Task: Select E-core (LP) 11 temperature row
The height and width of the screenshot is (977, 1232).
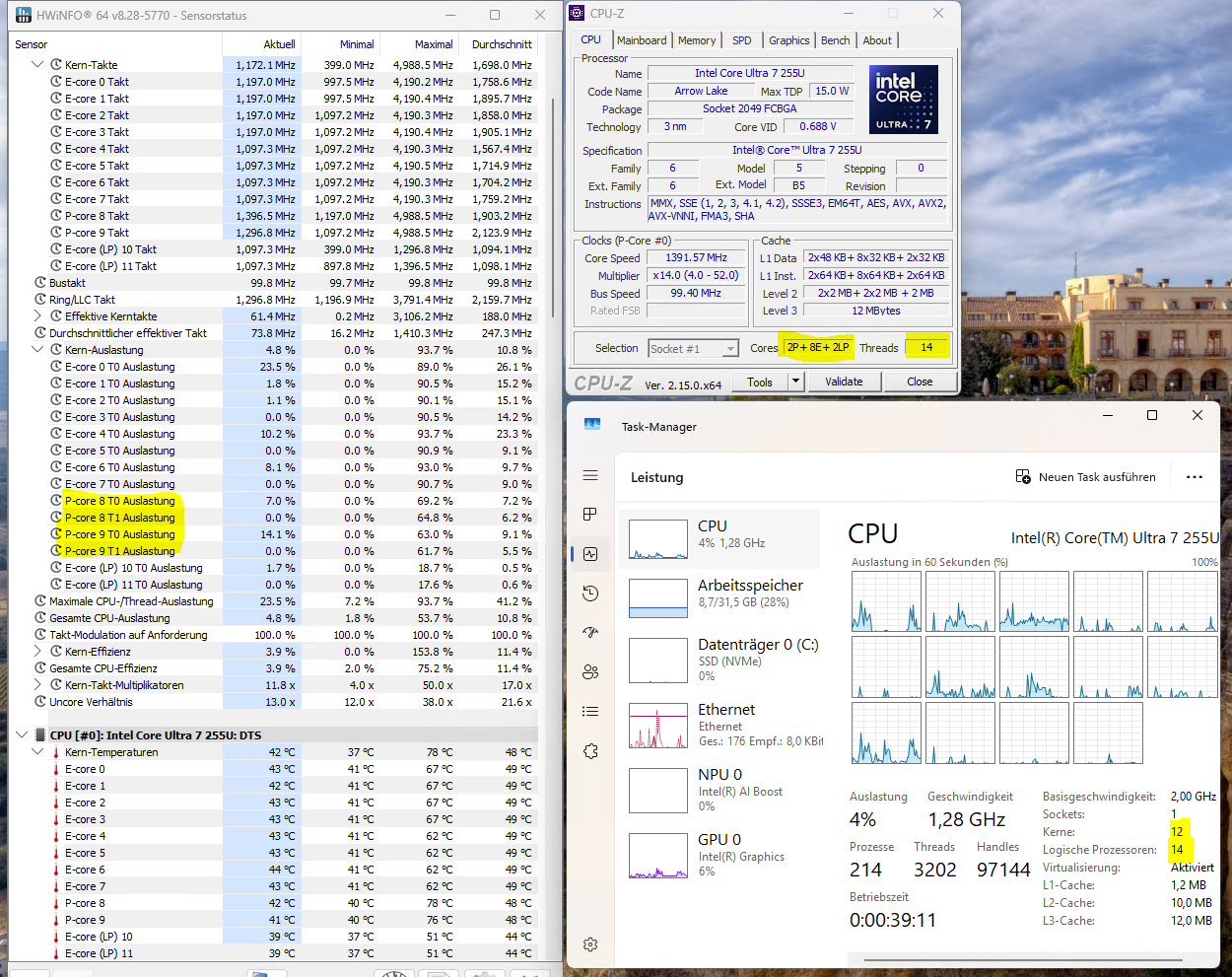Action: coord(274,953)
